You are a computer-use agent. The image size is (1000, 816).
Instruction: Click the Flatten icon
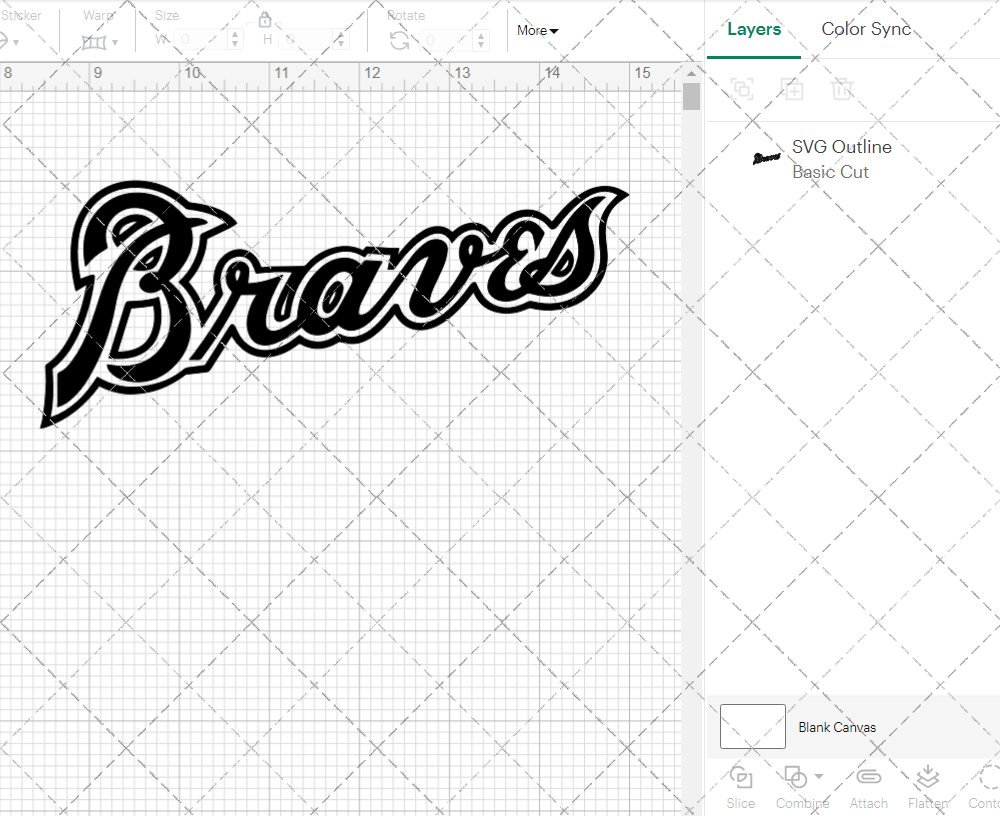tap(927, 777)
